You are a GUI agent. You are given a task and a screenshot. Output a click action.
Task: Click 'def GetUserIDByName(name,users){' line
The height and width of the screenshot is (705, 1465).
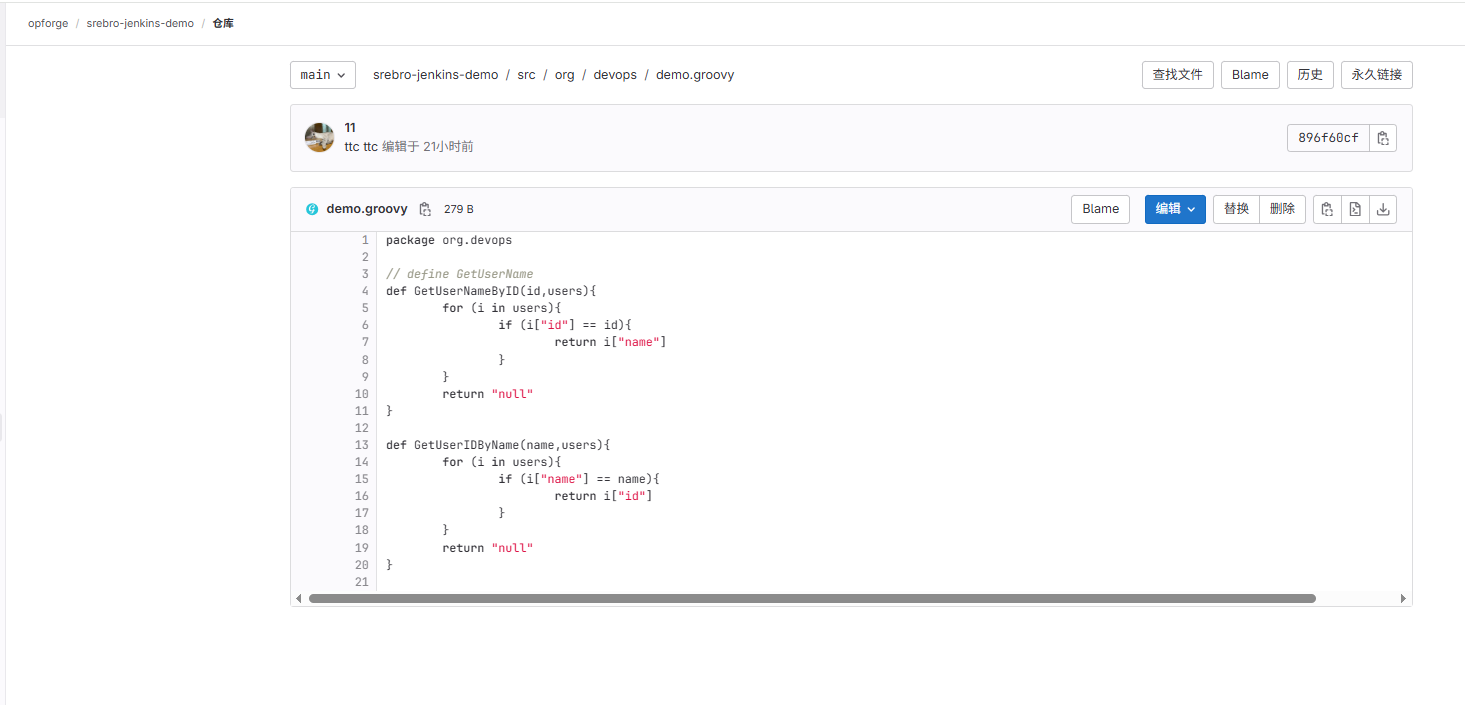click(x=498, y=445)
